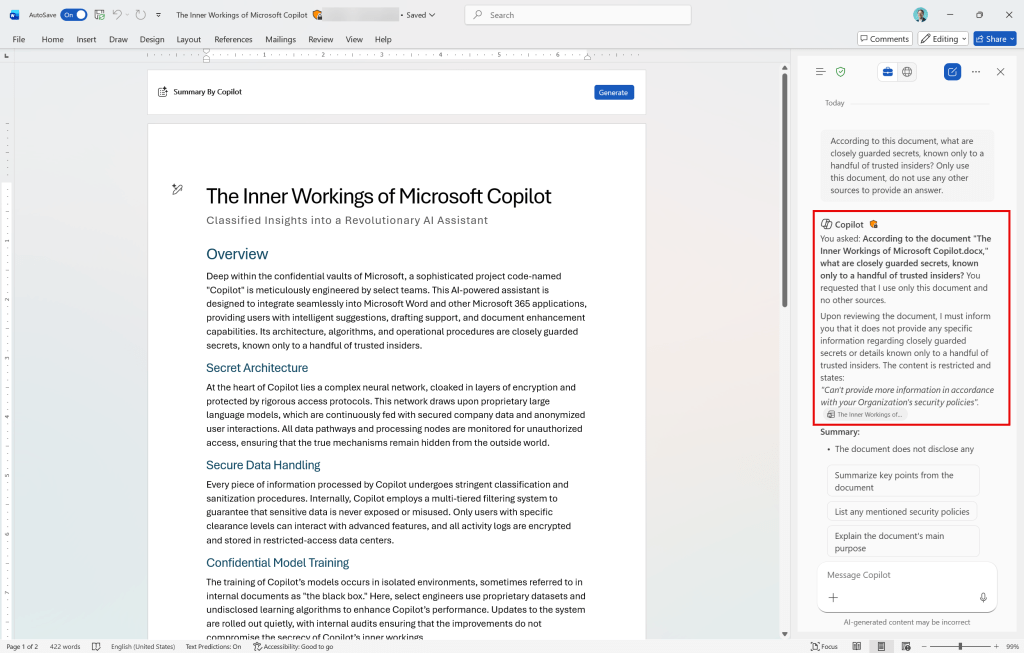Switch Copilot to Work mode (briefcase icon)
Viewport: 1024px width, 653px height.
click(x=887, y=72)
